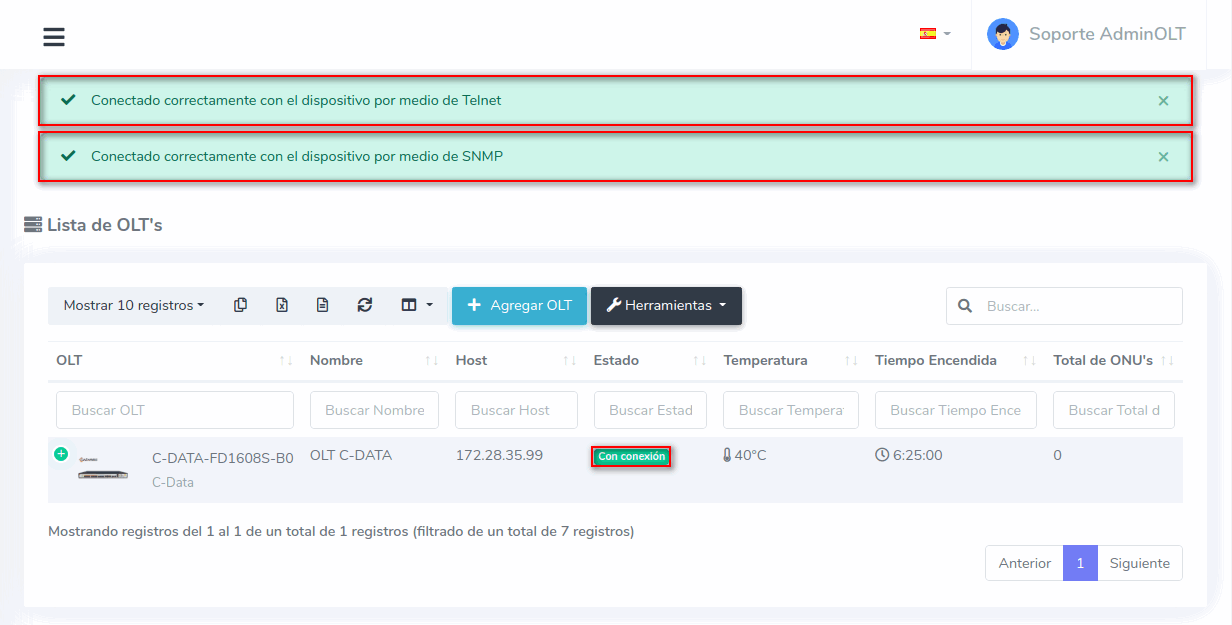
Task: Open the hamburger sidebar menu
Action: click(54, 37)
